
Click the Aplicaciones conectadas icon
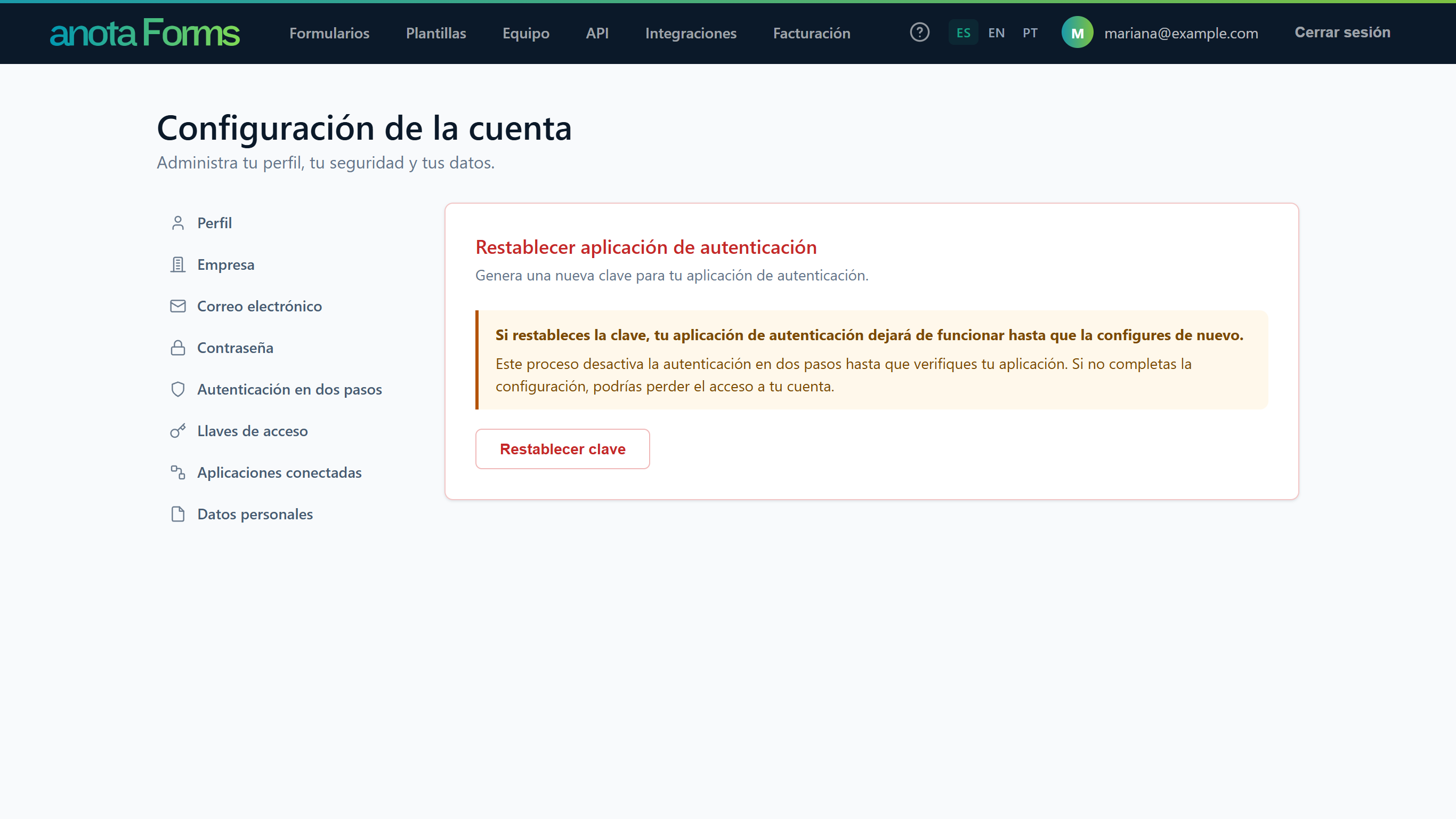(178, 472)
